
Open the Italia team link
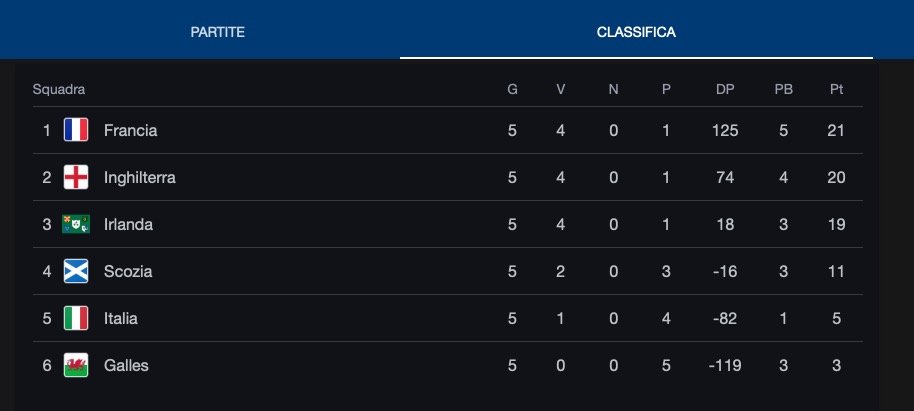click(x=121, y=318)
